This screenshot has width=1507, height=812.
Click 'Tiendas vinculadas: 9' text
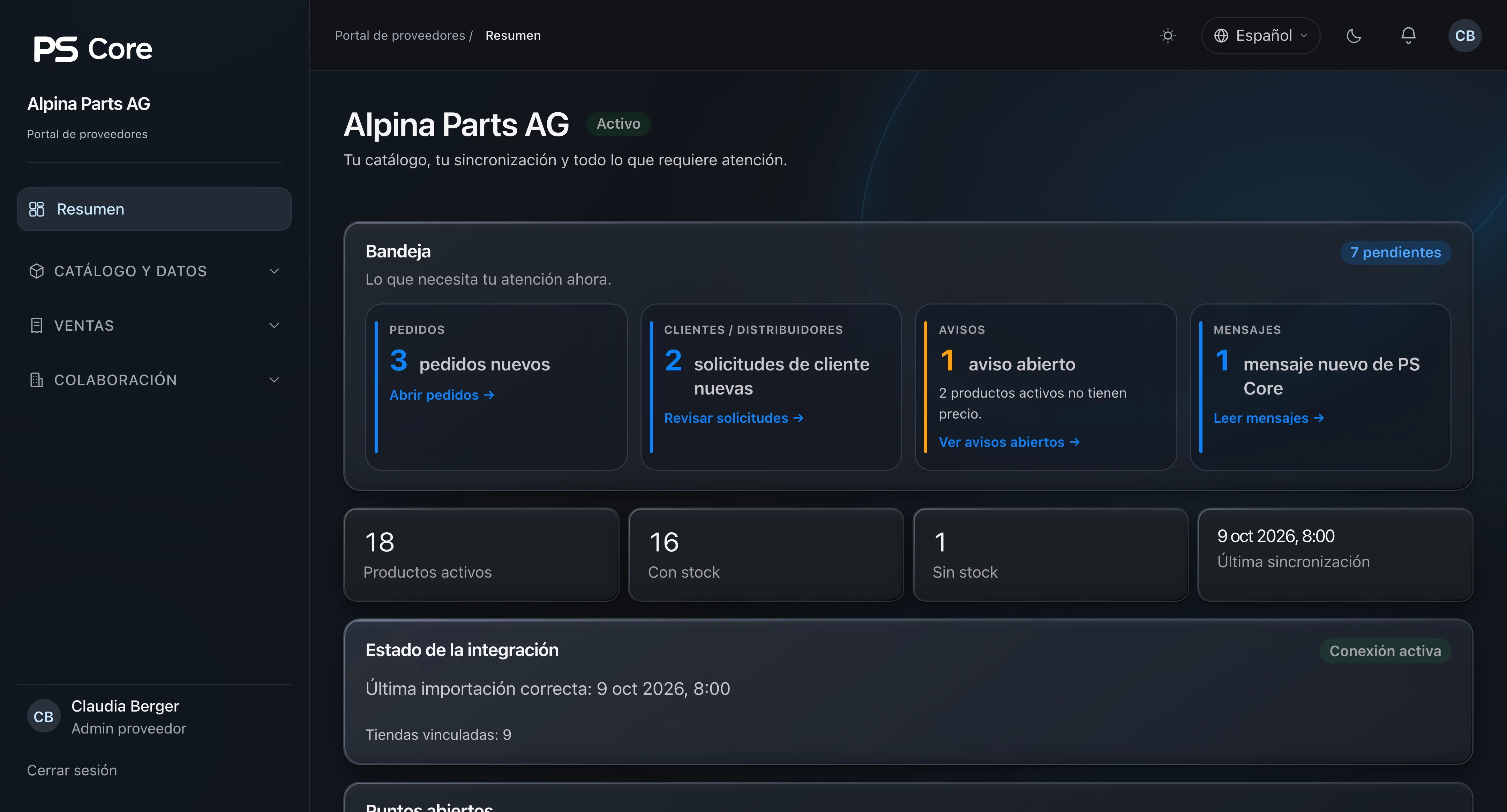coord(438,735)
